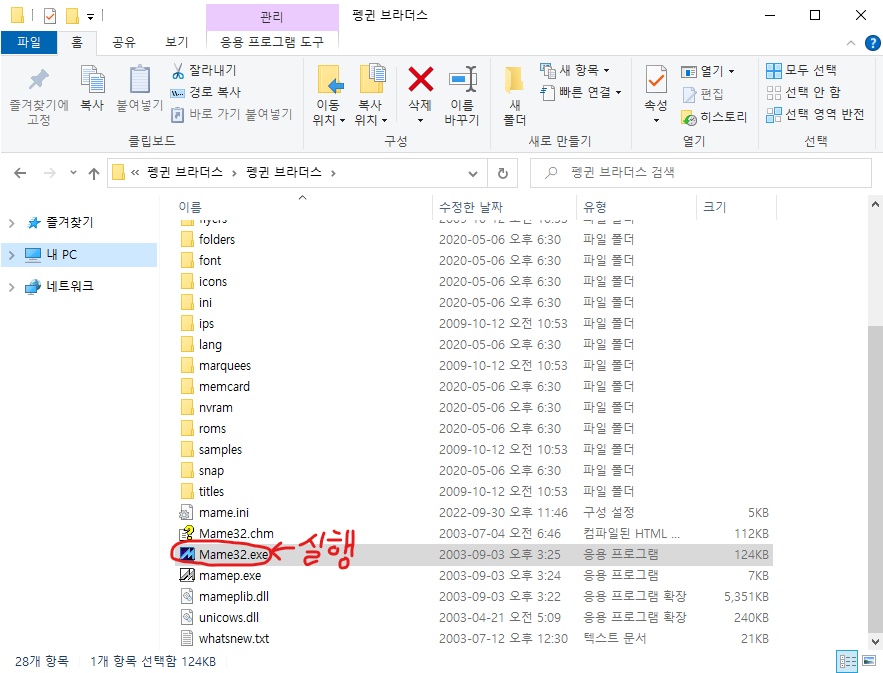
Task: Click the Manage (관리) contextual tab header
Action: [272, 17]
